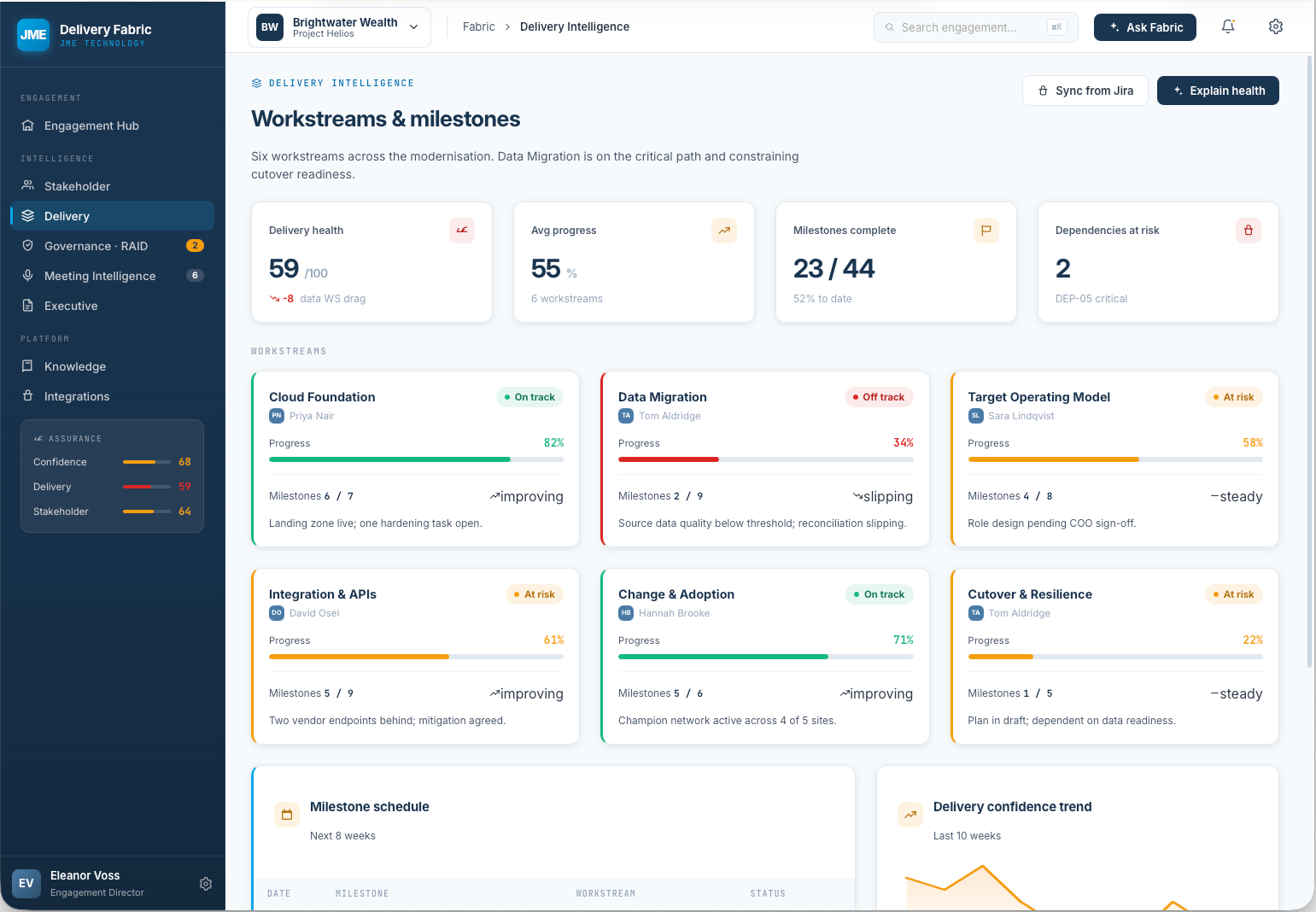Click the WORKSTREAM column header
The width and height of the screenshot is (1316, 912).
point(605,893)
